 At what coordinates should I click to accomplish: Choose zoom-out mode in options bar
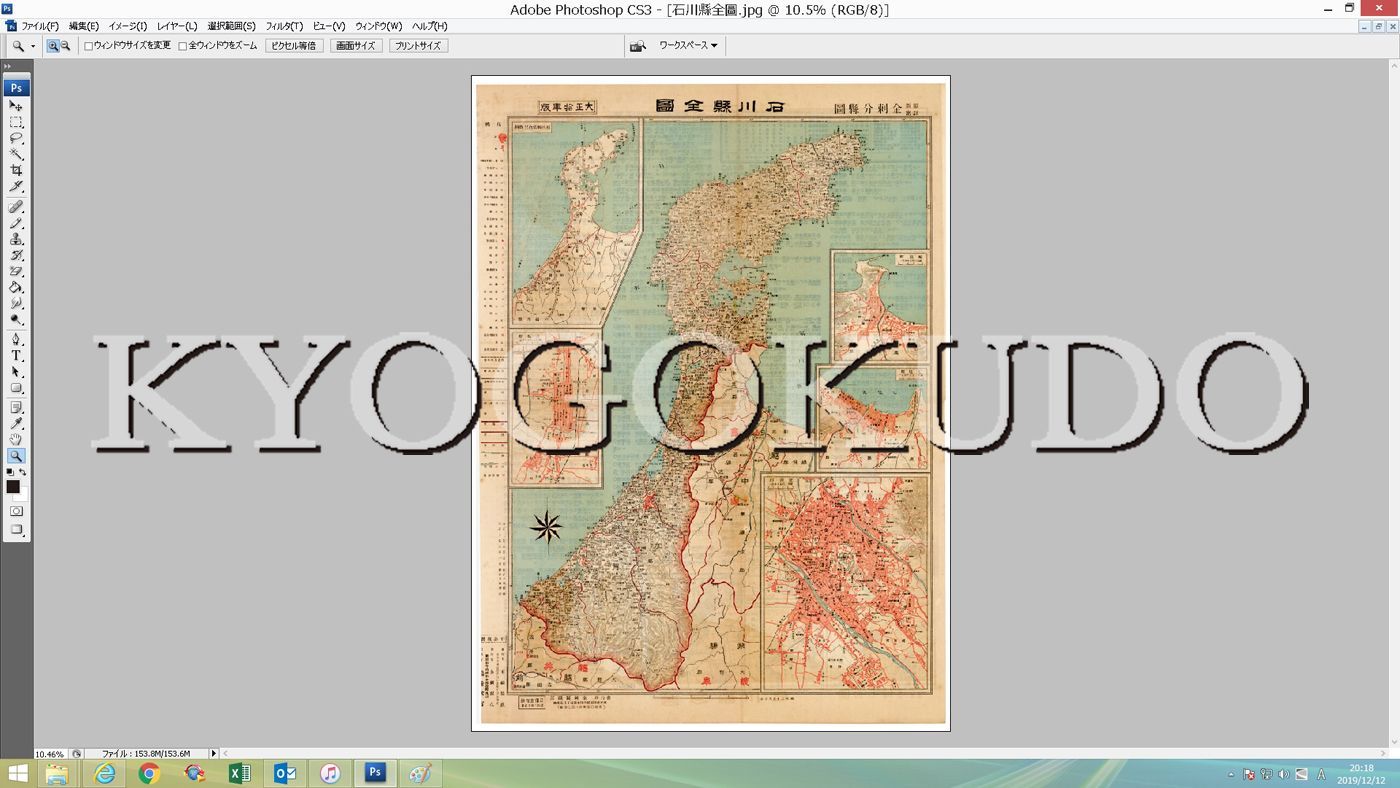pos(65,46)
